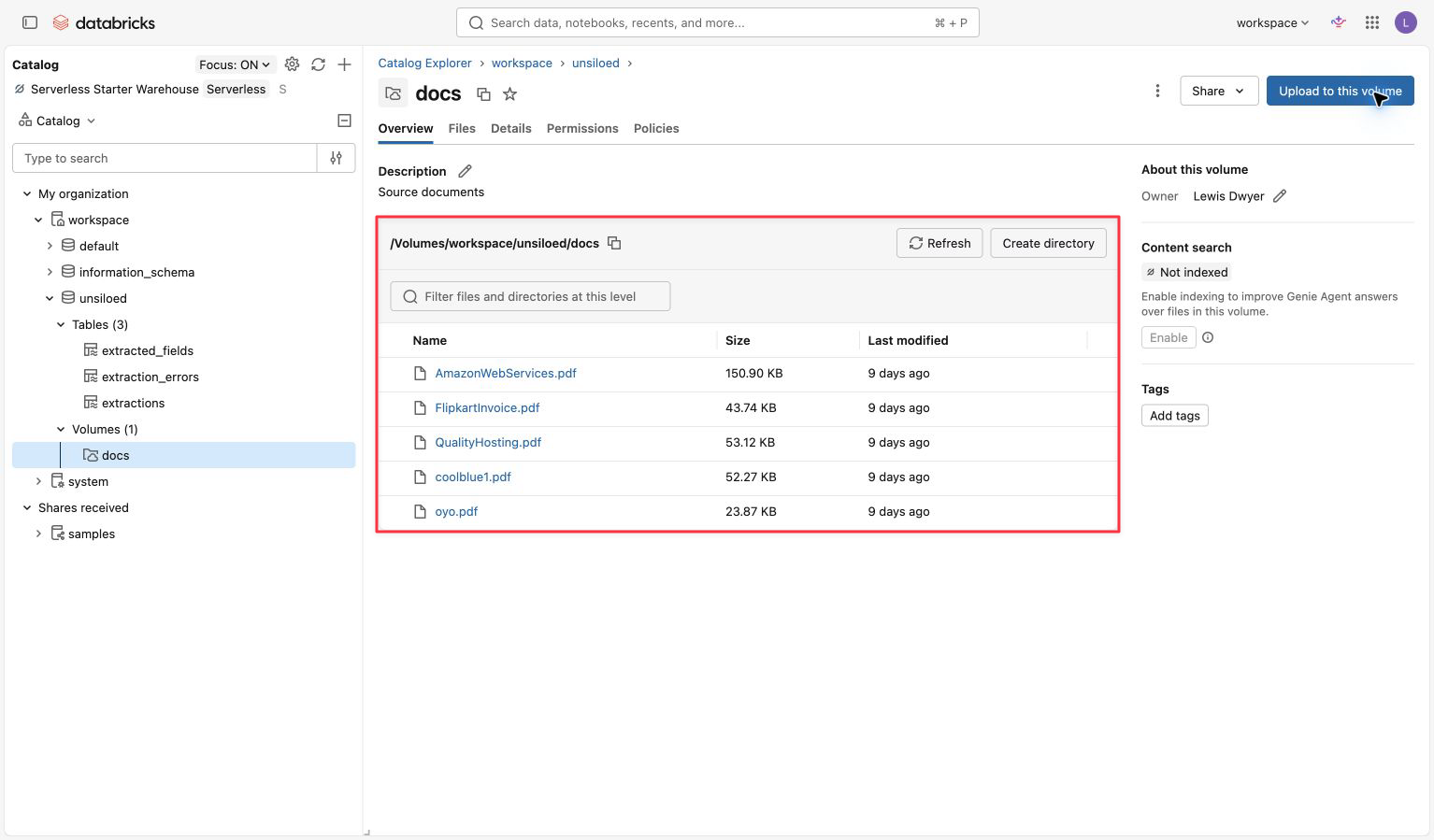Click Upload to this volume button
Image resolution: width=1434 pixels, height=840 pixels.
pyautogui.click(x=1340, y=91)
